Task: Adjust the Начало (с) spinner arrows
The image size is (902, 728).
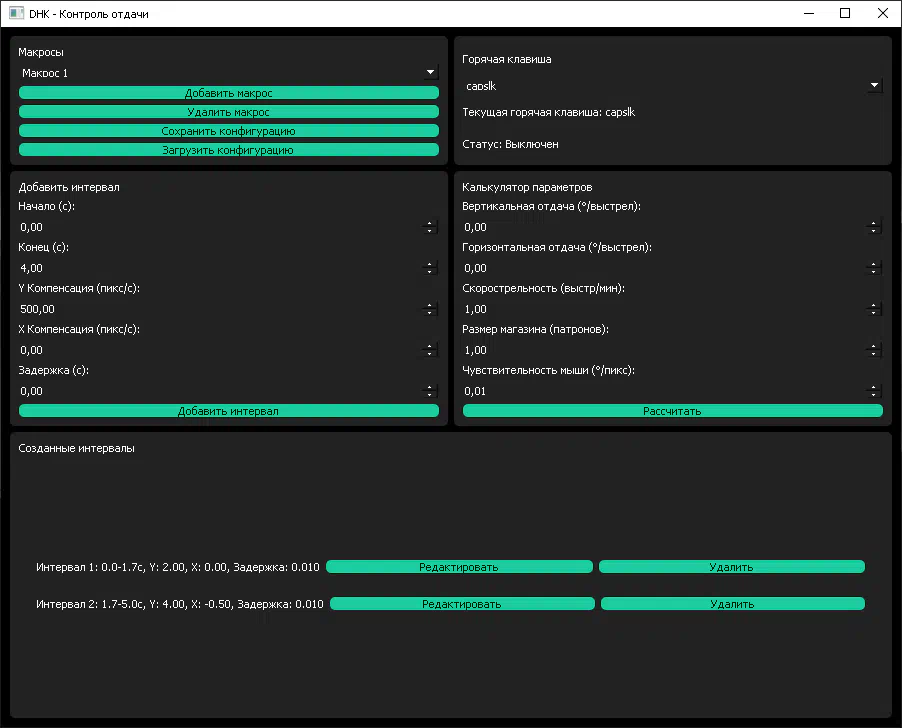Action: (430, 227)
